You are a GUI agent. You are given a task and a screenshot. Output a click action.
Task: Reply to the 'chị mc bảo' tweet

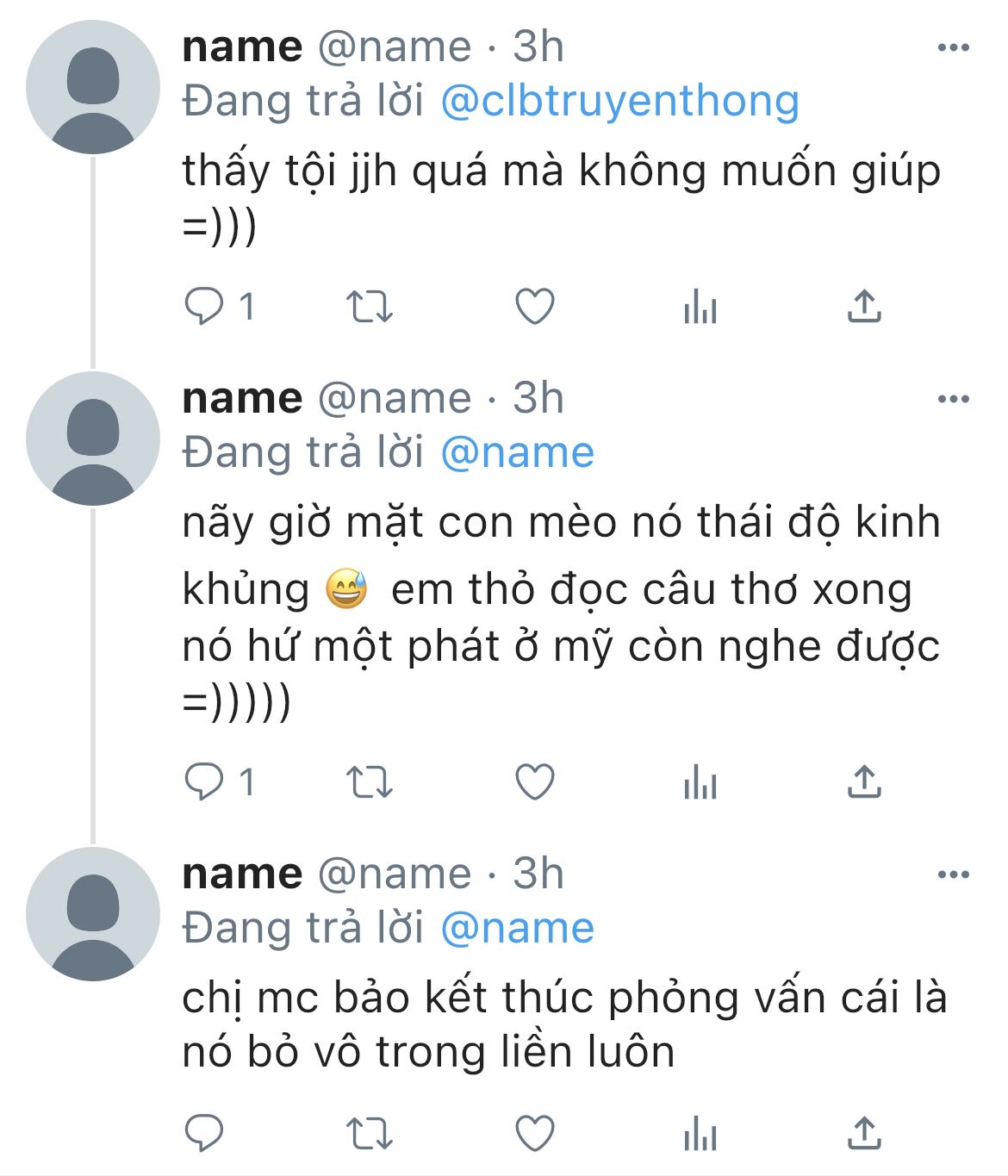click(x=204, y=1133)
